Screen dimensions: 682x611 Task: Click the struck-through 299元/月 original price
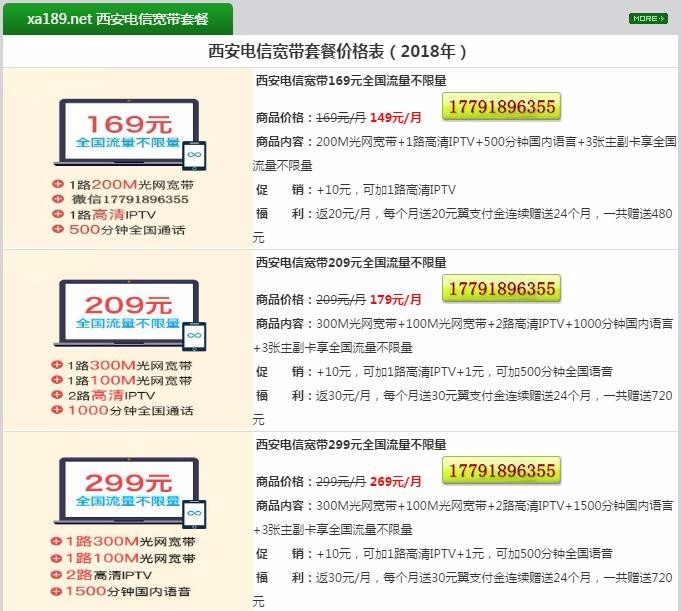[341, 481]
